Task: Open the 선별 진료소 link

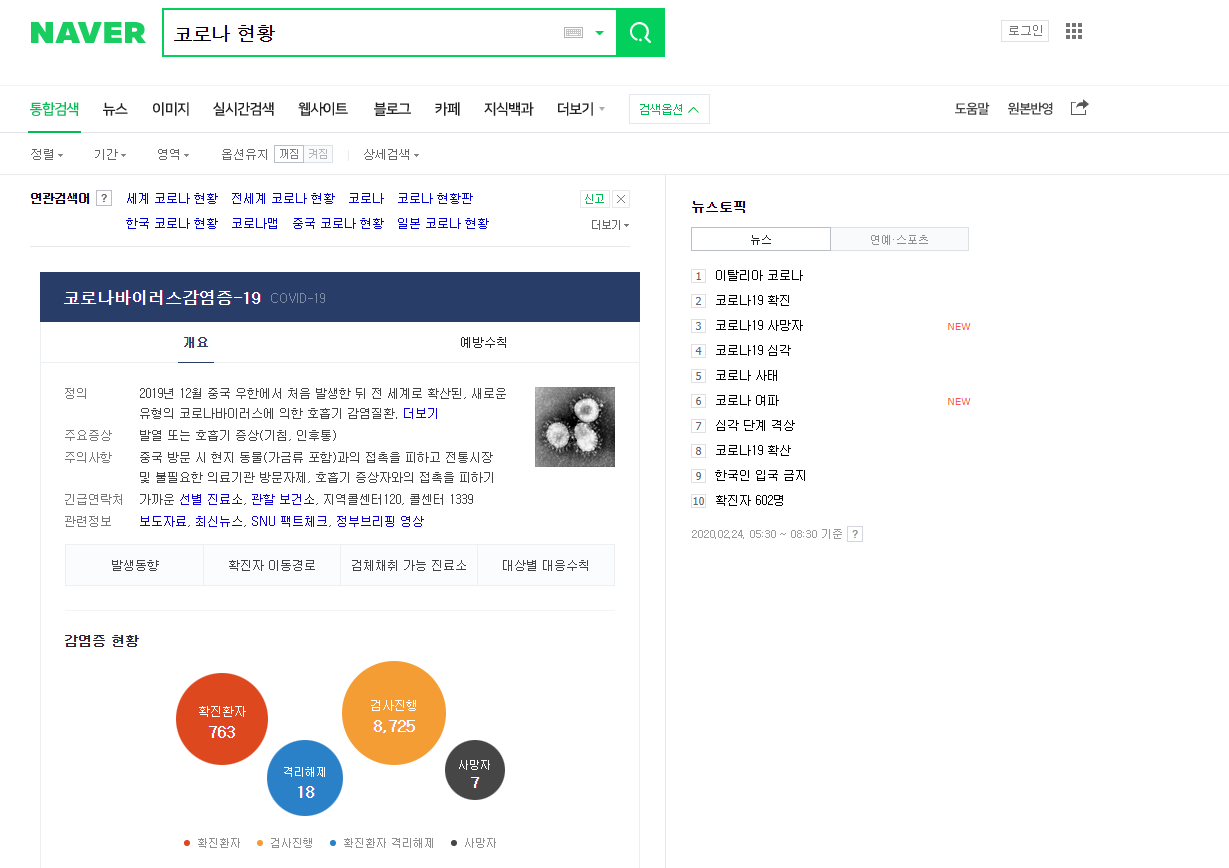Action: [x=212, y=499]
